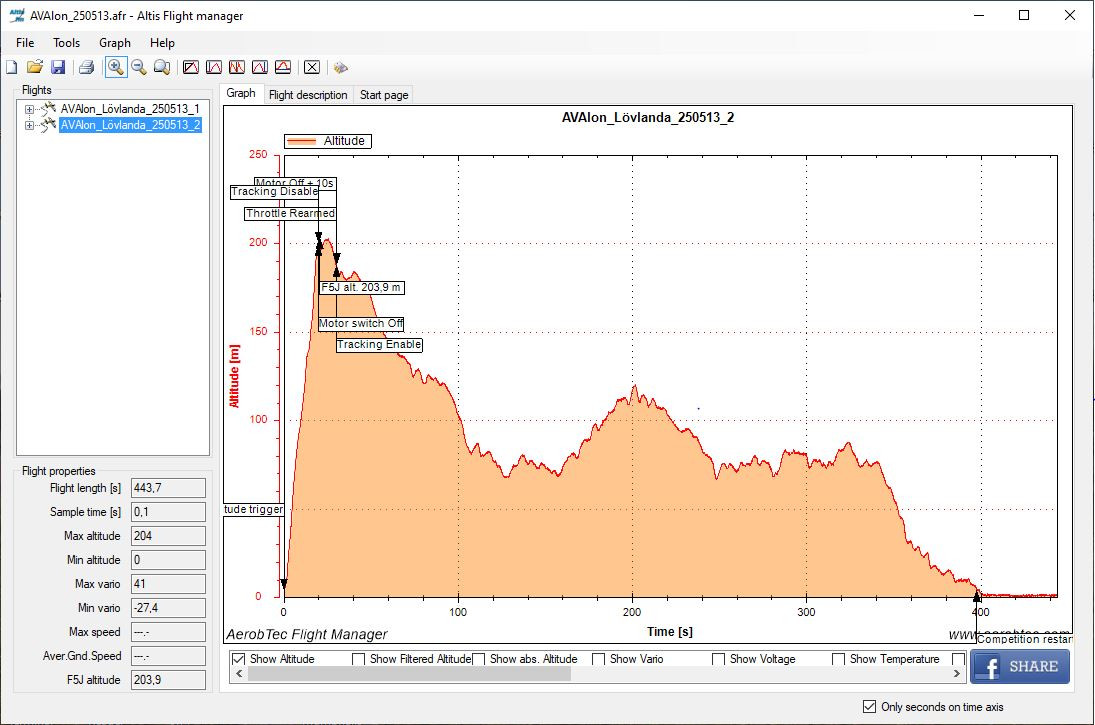Click the New file icon

point(12,67)
